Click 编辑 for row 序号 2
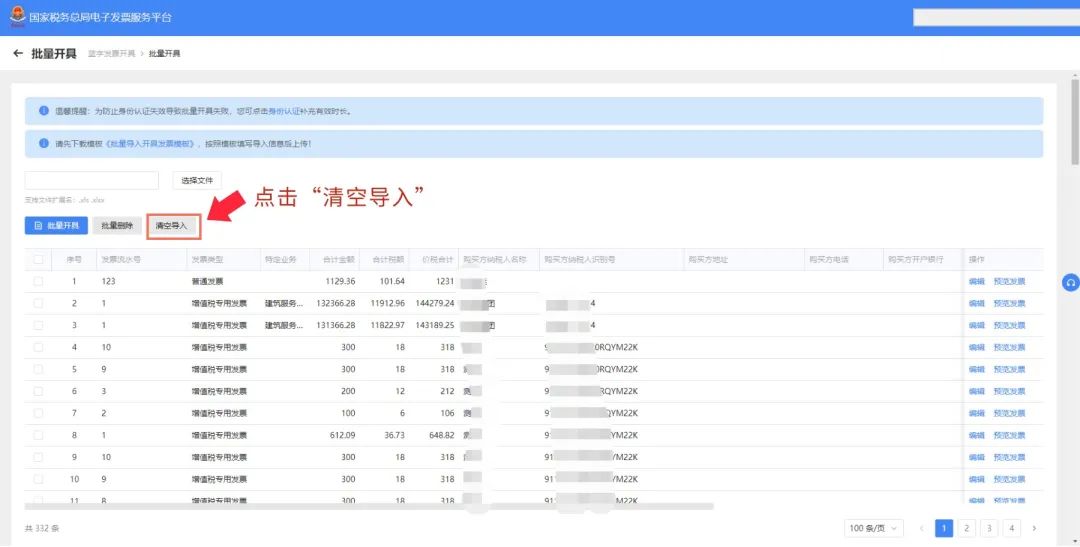The height and width of the screenshot is (547, 1080). click(977, 303)
